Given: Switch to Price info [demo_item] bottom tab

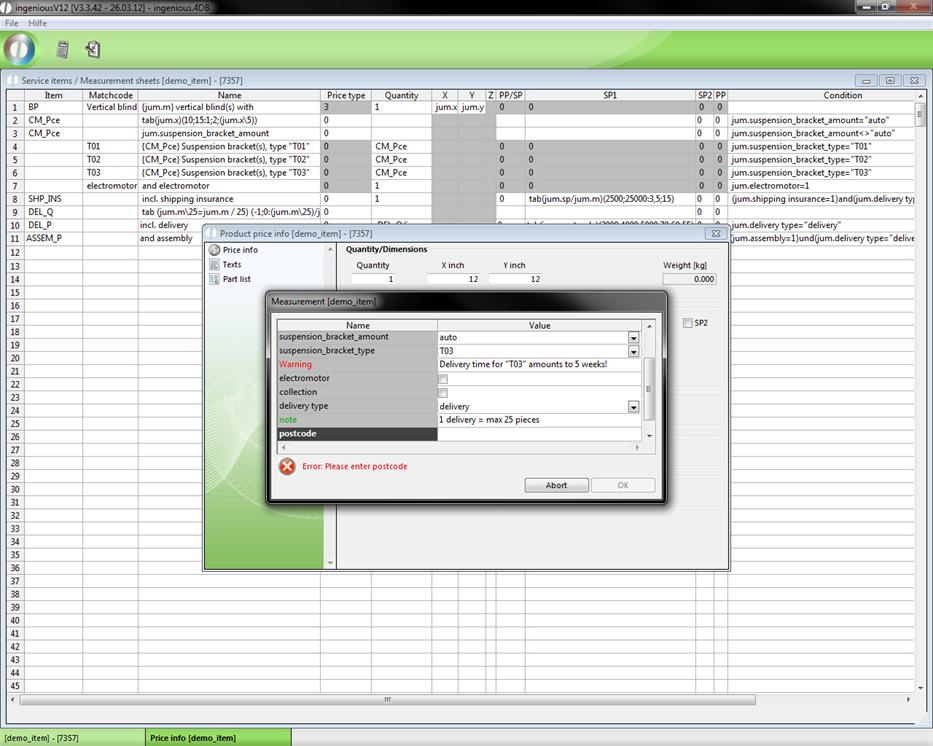Looking at the screenshot, I should (192, 738).
